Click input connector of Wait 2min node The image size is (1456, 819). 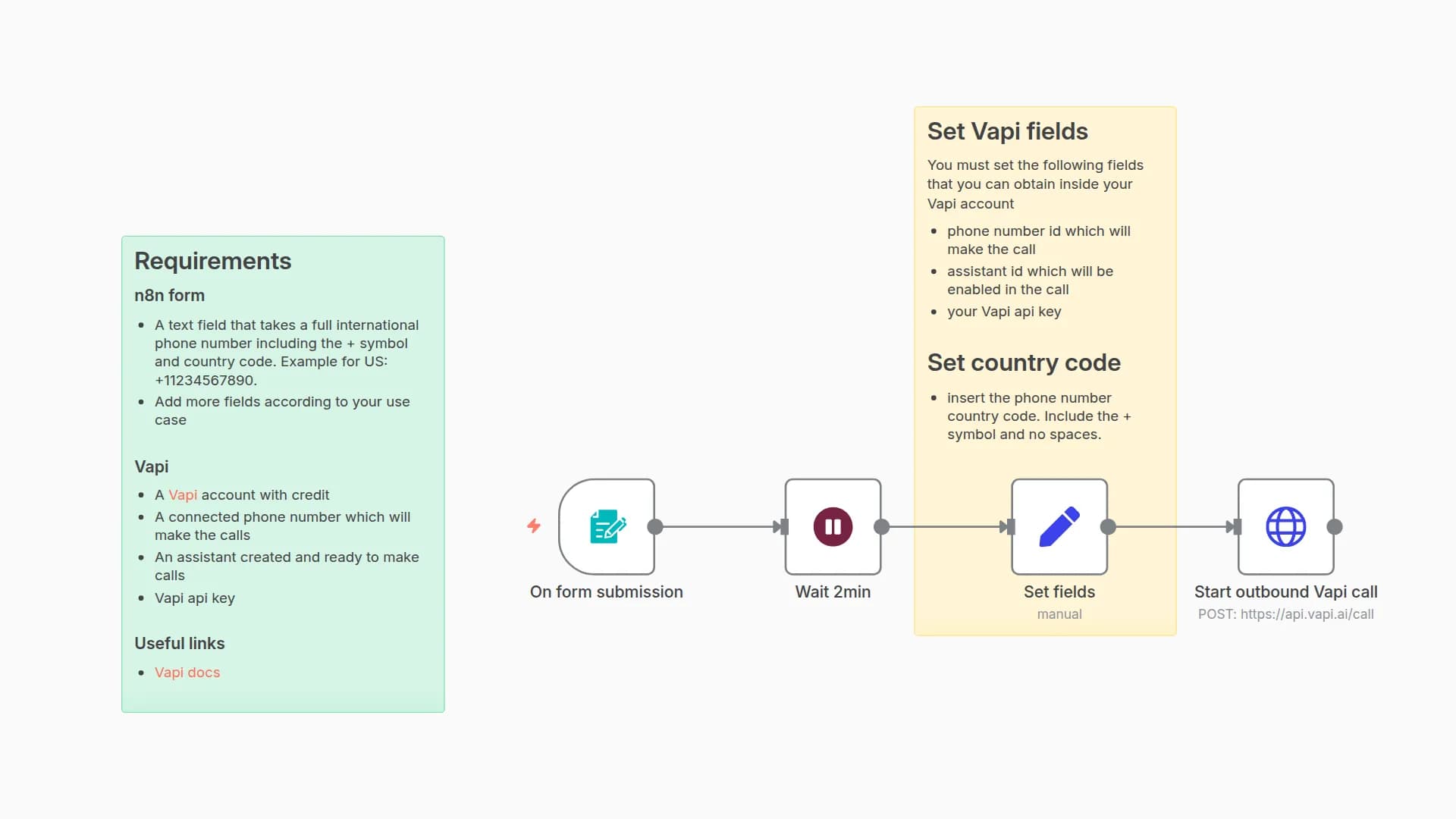(783, 526)
